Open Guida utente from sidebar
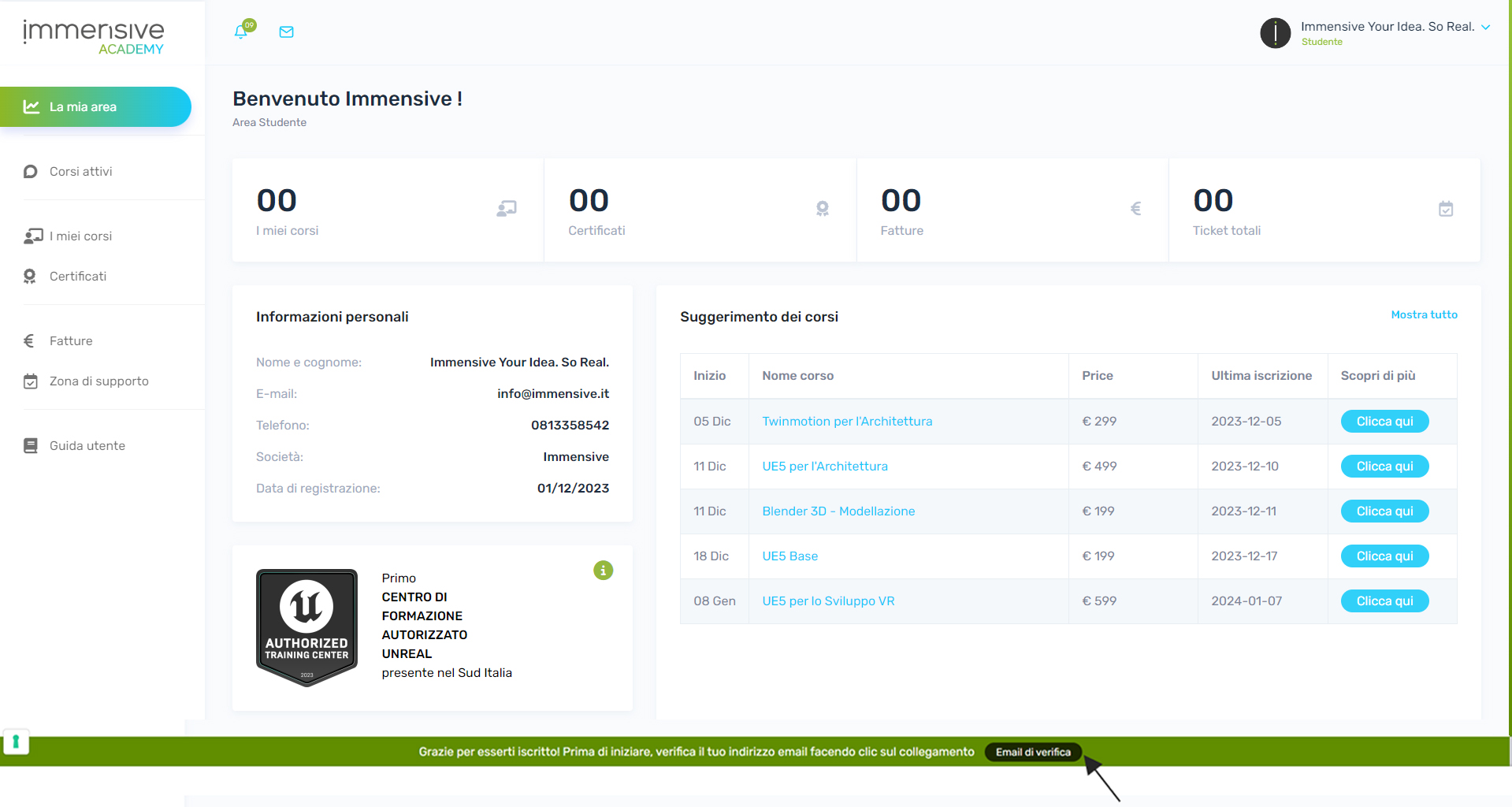The height and width of the screenshot is (807, 1512). pyautogui.click(x=87, y=446)
